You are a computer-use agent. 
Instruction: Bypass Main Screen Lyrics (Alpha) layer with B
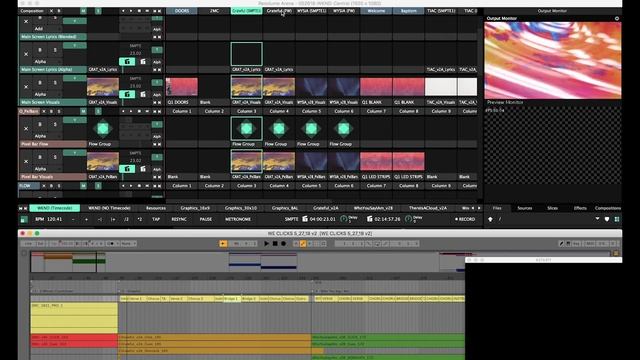(x=40, y=50)
